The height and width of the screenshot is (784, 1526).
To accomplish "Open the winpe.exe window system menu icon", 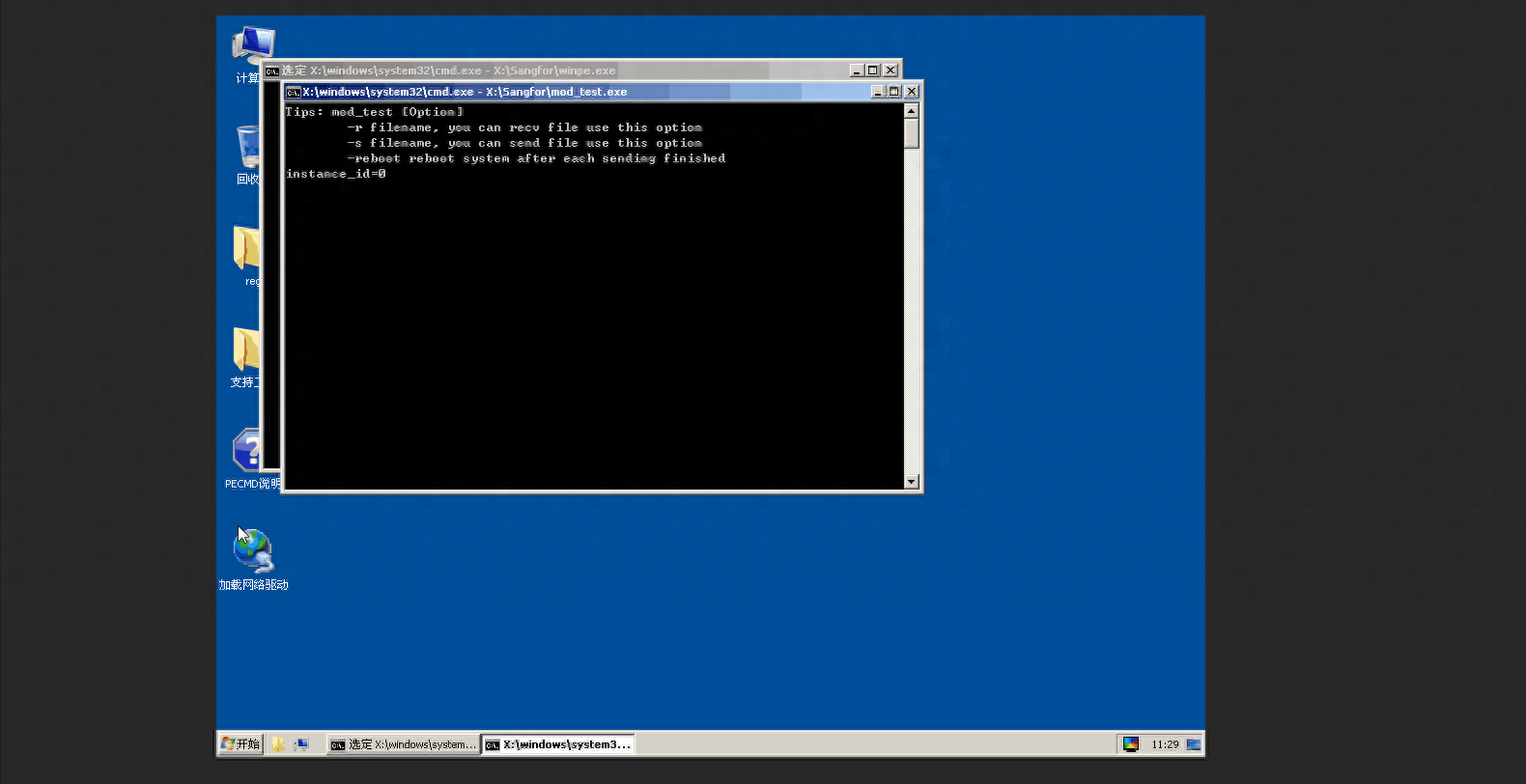I will click(272, 70).
